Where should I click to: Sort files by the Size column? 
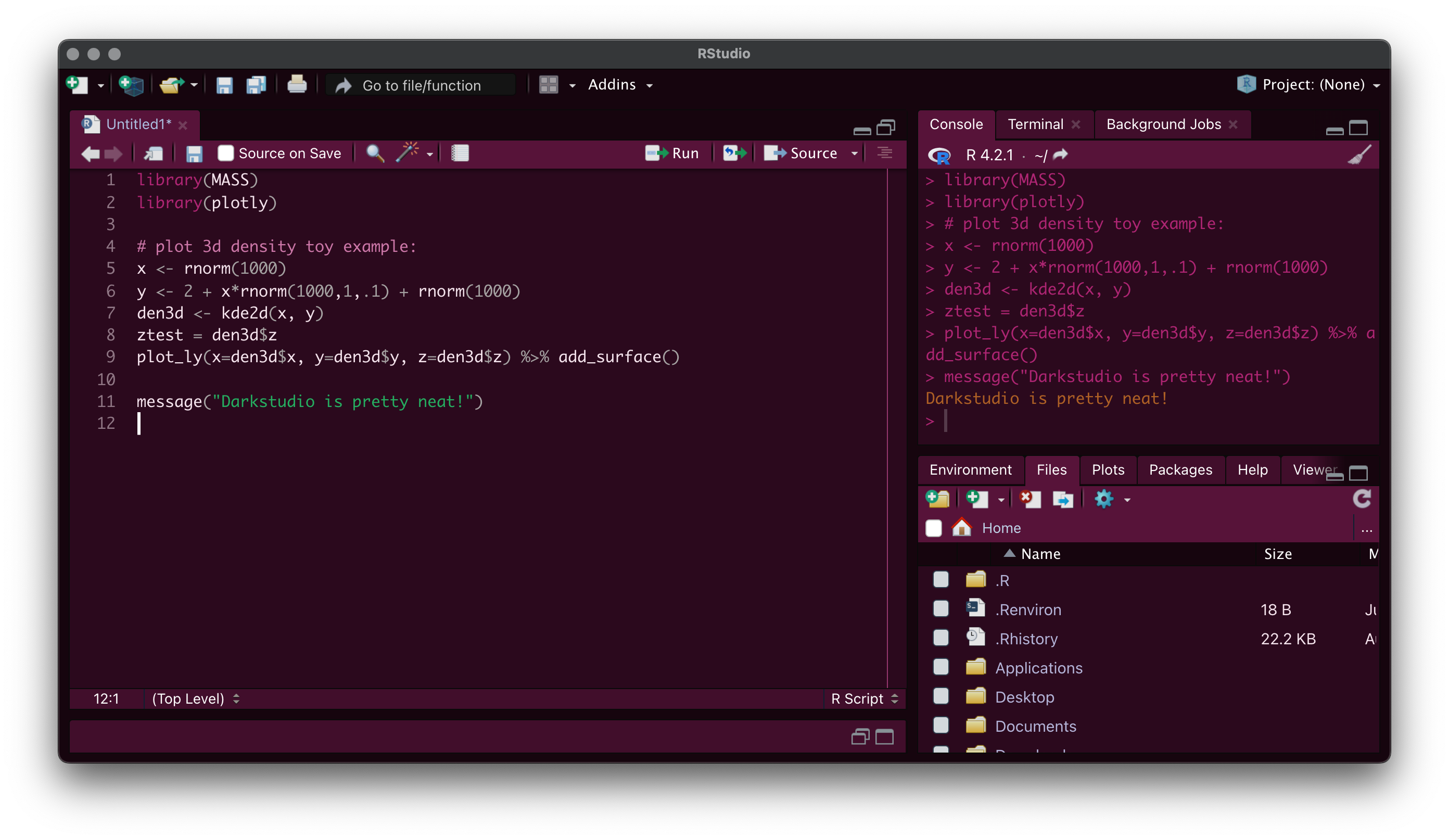pyautogui.click(x=1278, y=554)
